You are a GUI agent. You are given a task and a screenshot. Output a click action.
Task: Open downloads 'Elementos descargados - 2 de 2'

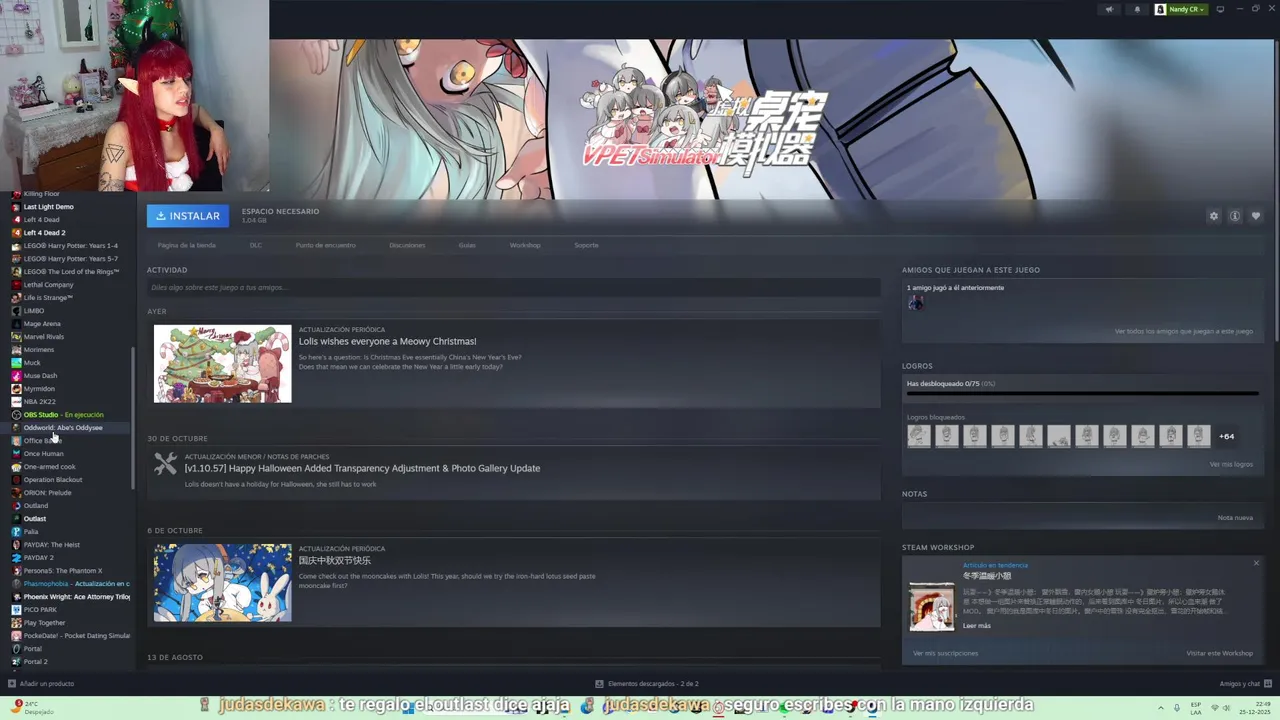pyautogui.click(x=646, y=684)
